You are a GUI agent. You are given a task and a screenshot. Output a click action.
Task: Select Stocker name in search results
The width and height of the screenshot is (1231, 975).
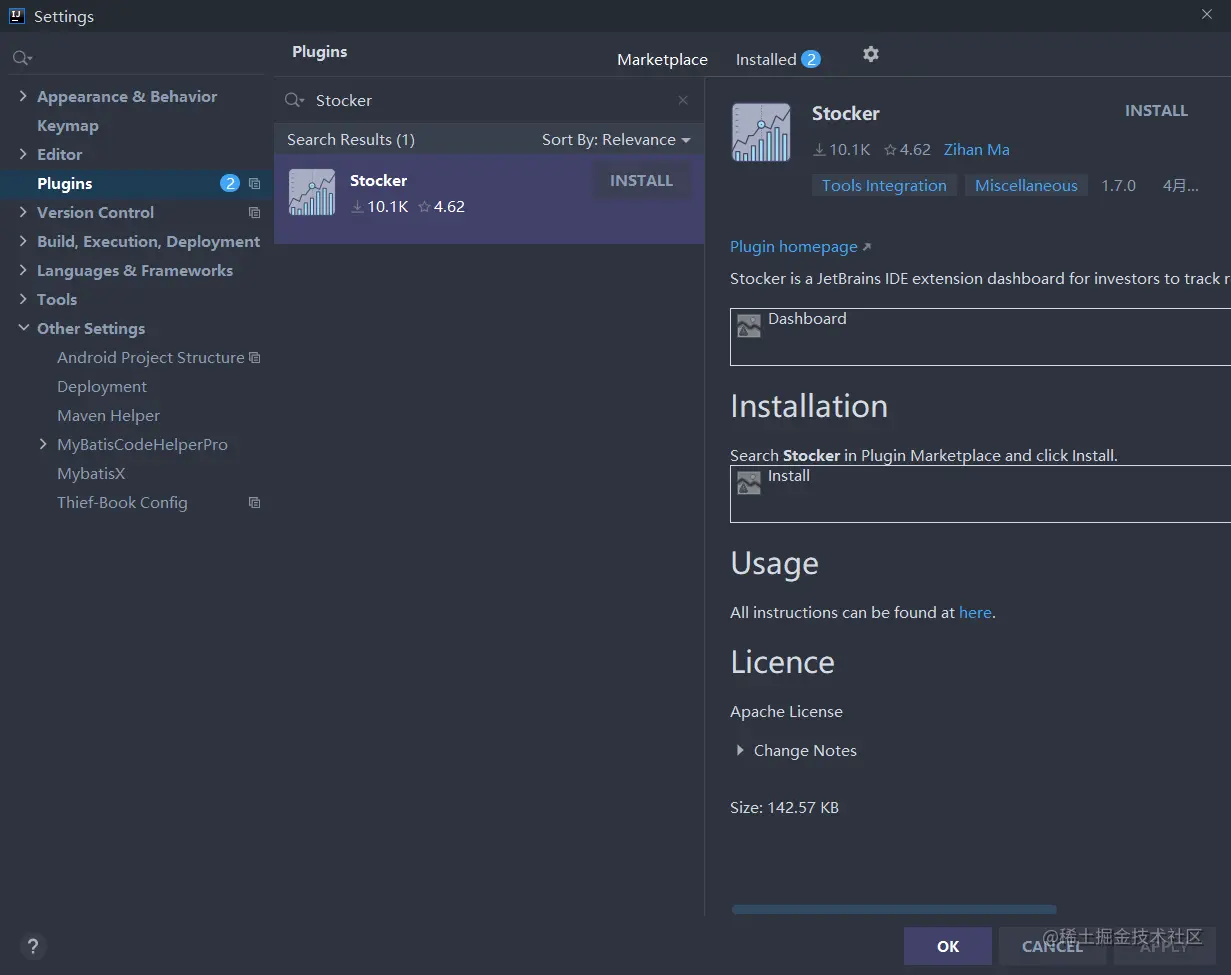point(378,181)
